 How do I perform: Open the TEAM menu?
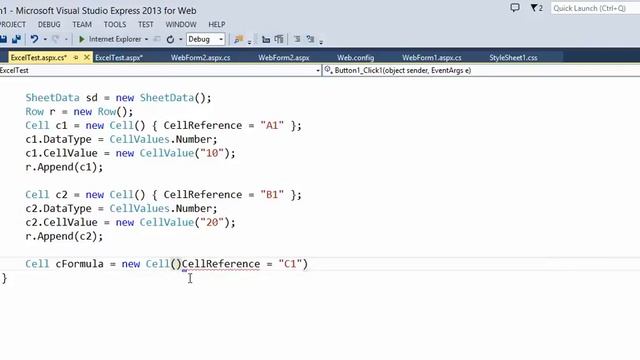[x=82, y=24]
